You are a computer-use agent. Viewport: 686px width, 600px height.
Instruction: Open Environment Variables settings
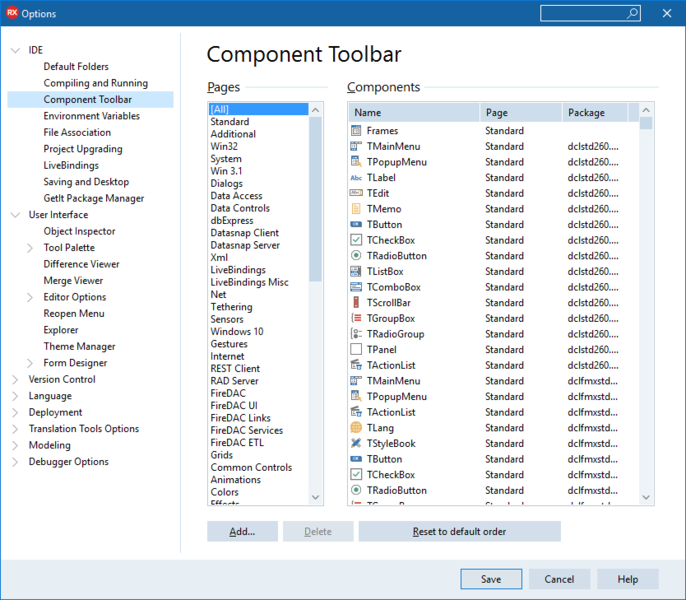point(91,116)
